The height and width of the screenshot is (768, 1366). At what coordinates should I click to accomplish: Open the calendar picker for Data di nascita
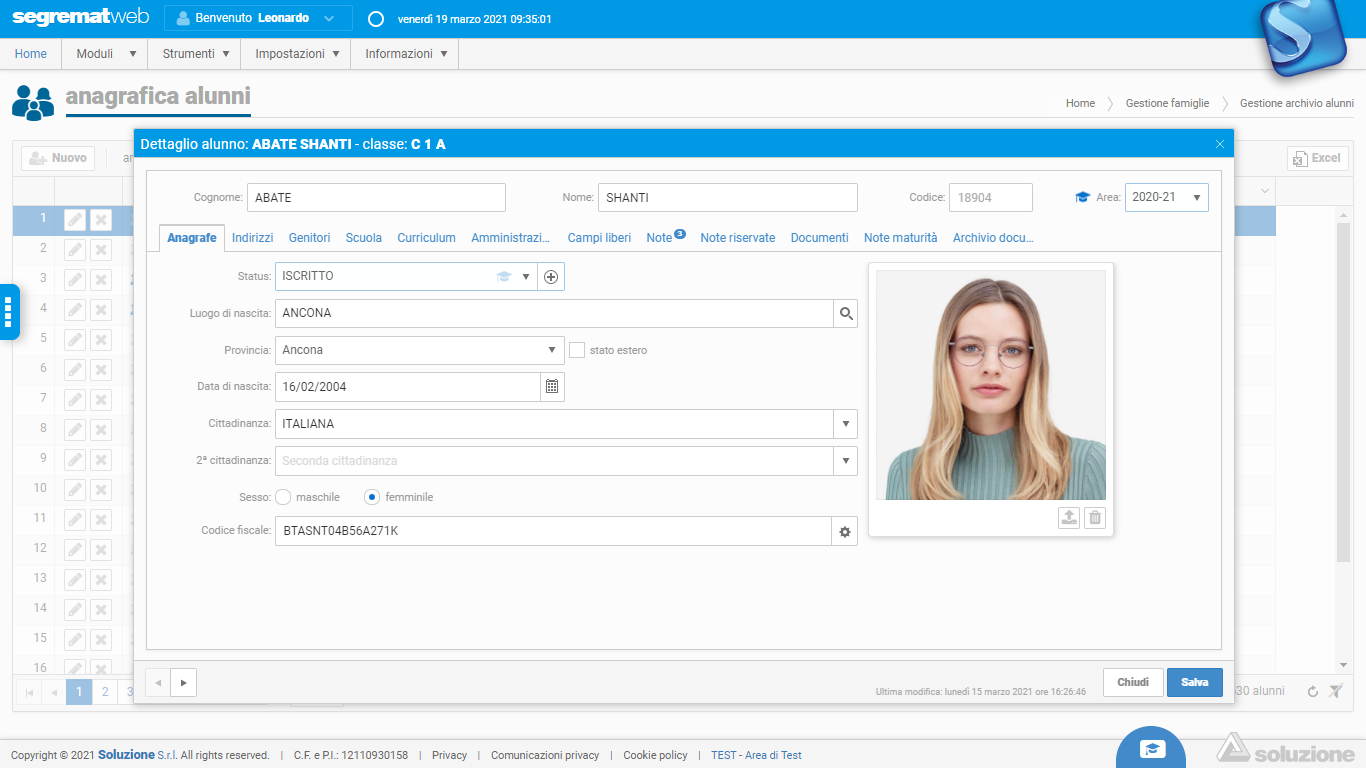[552, 387]
